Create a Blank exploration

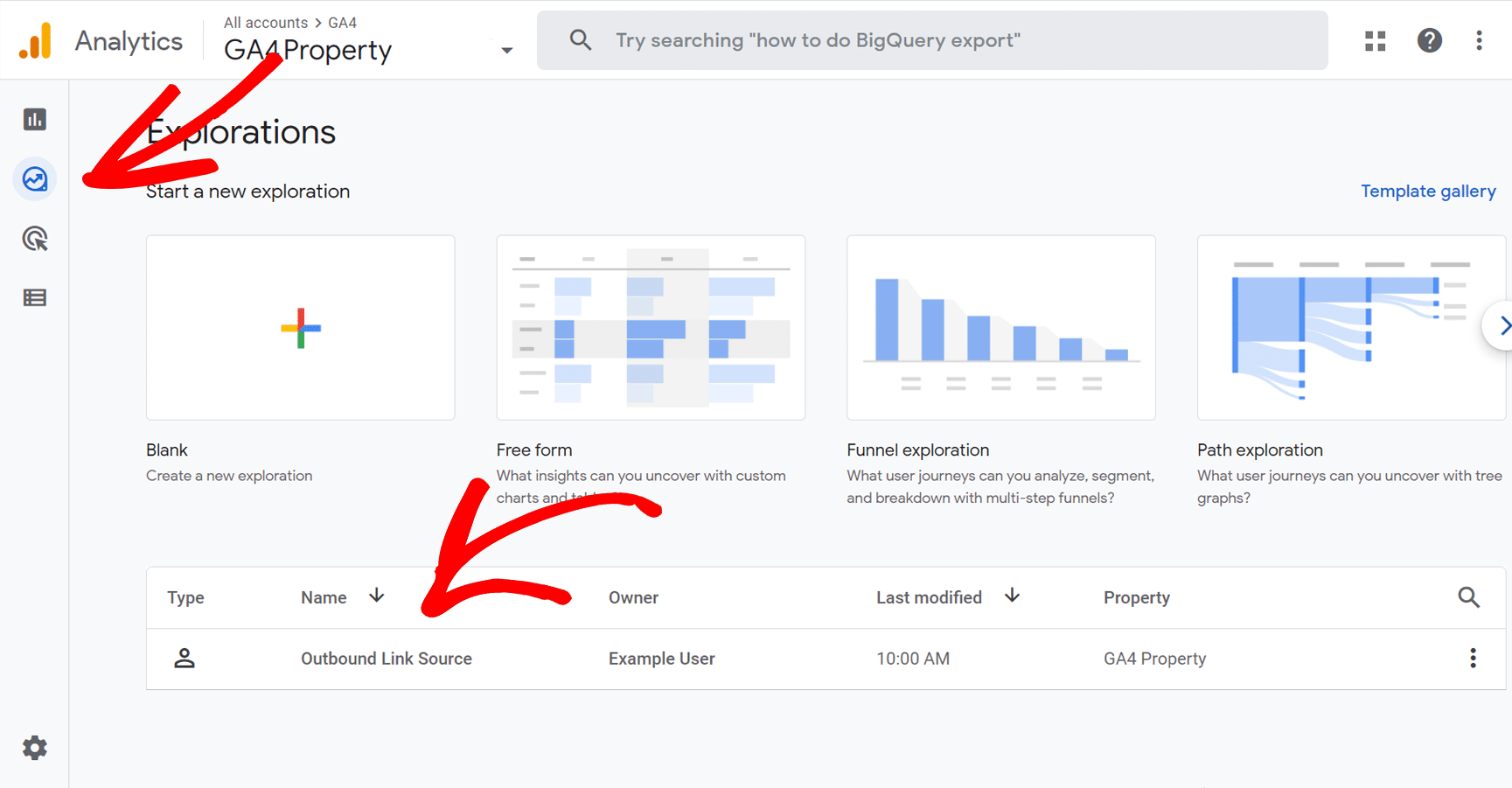coord(300,328)
